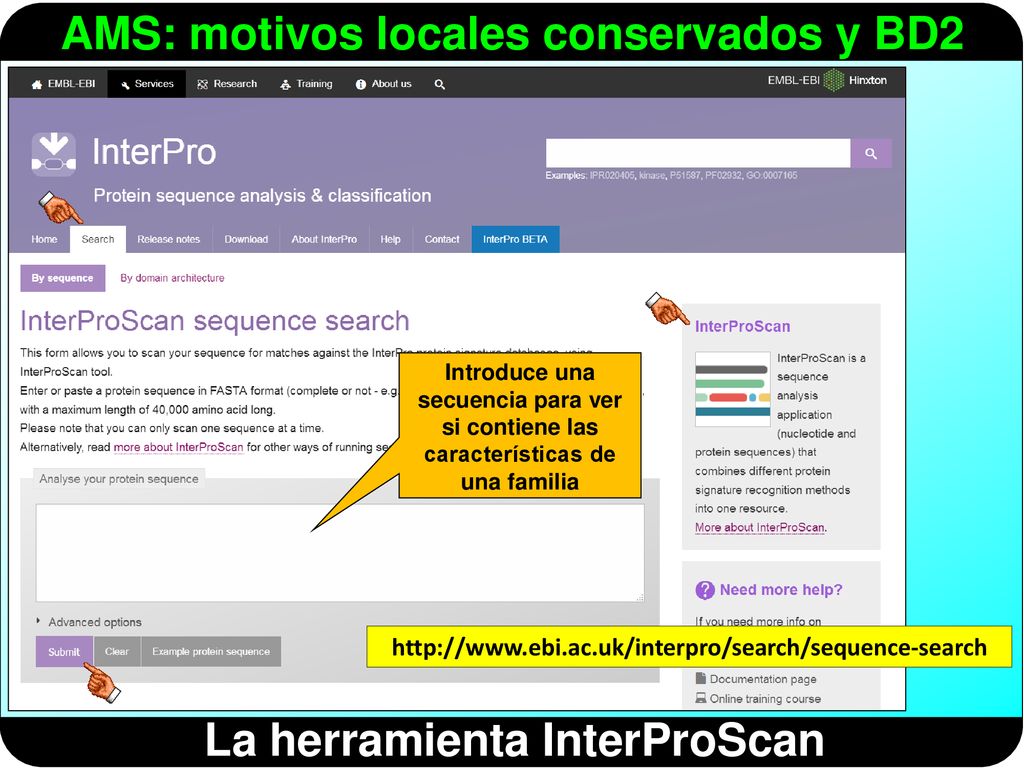
Task: Click the example ID 'IPR020405'
Action: pos(612,175)
